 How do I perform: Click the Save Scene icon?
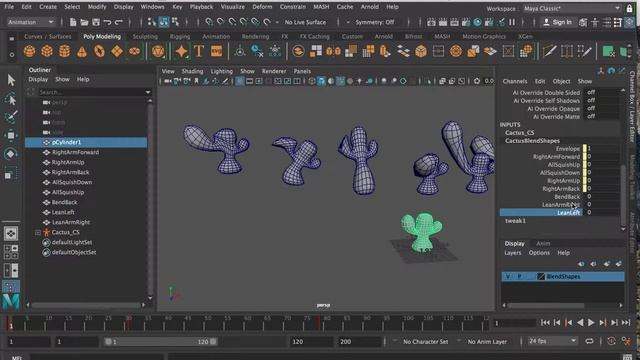click(96, 22)
